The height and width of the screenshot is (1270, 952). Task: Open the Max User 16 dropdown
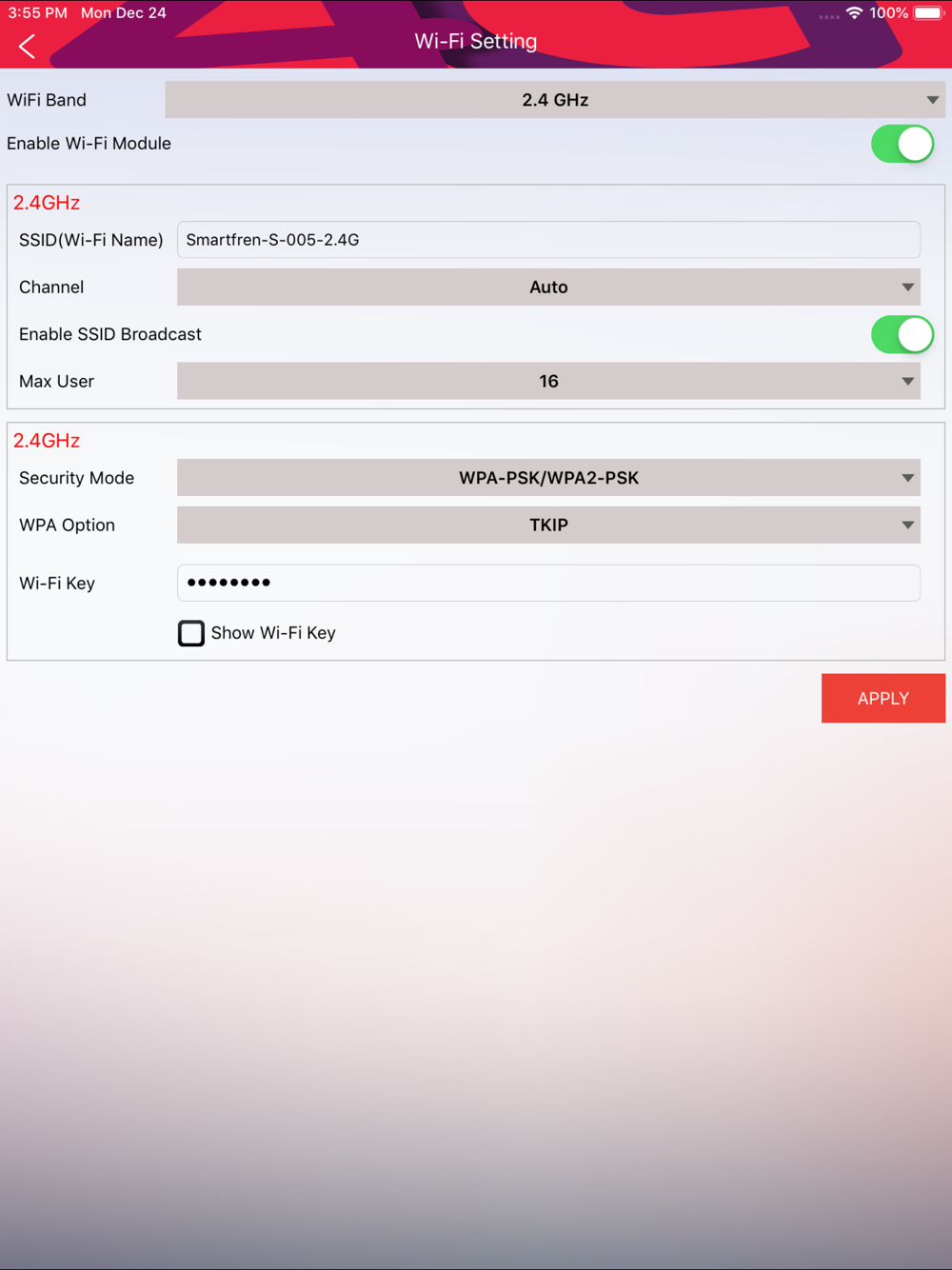pos(548,381)
